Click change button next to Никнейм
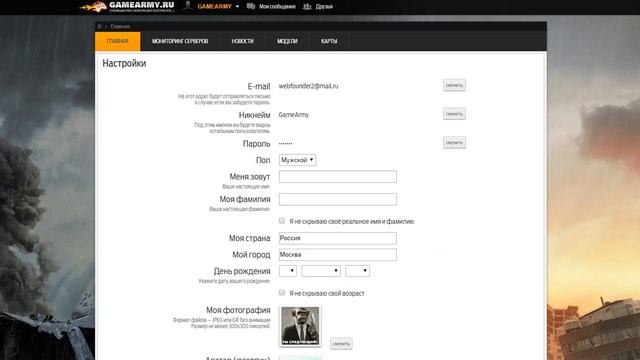 pos(454,114)
